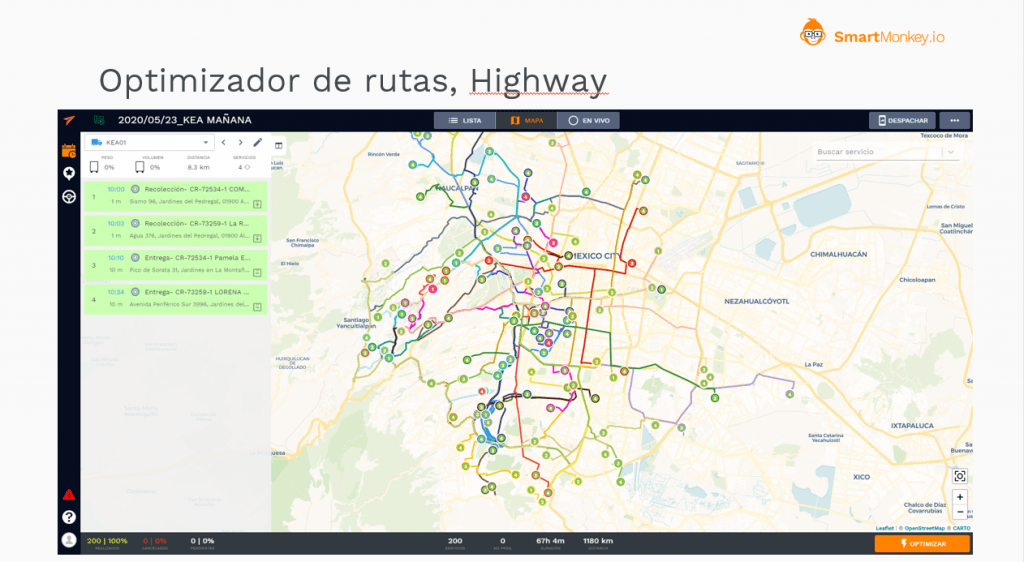The width and height of the screenshot is (1024, 562).
Task: Click the SmartMonkey.io logo
Action: pyautogui.click(x=872, y=33)
